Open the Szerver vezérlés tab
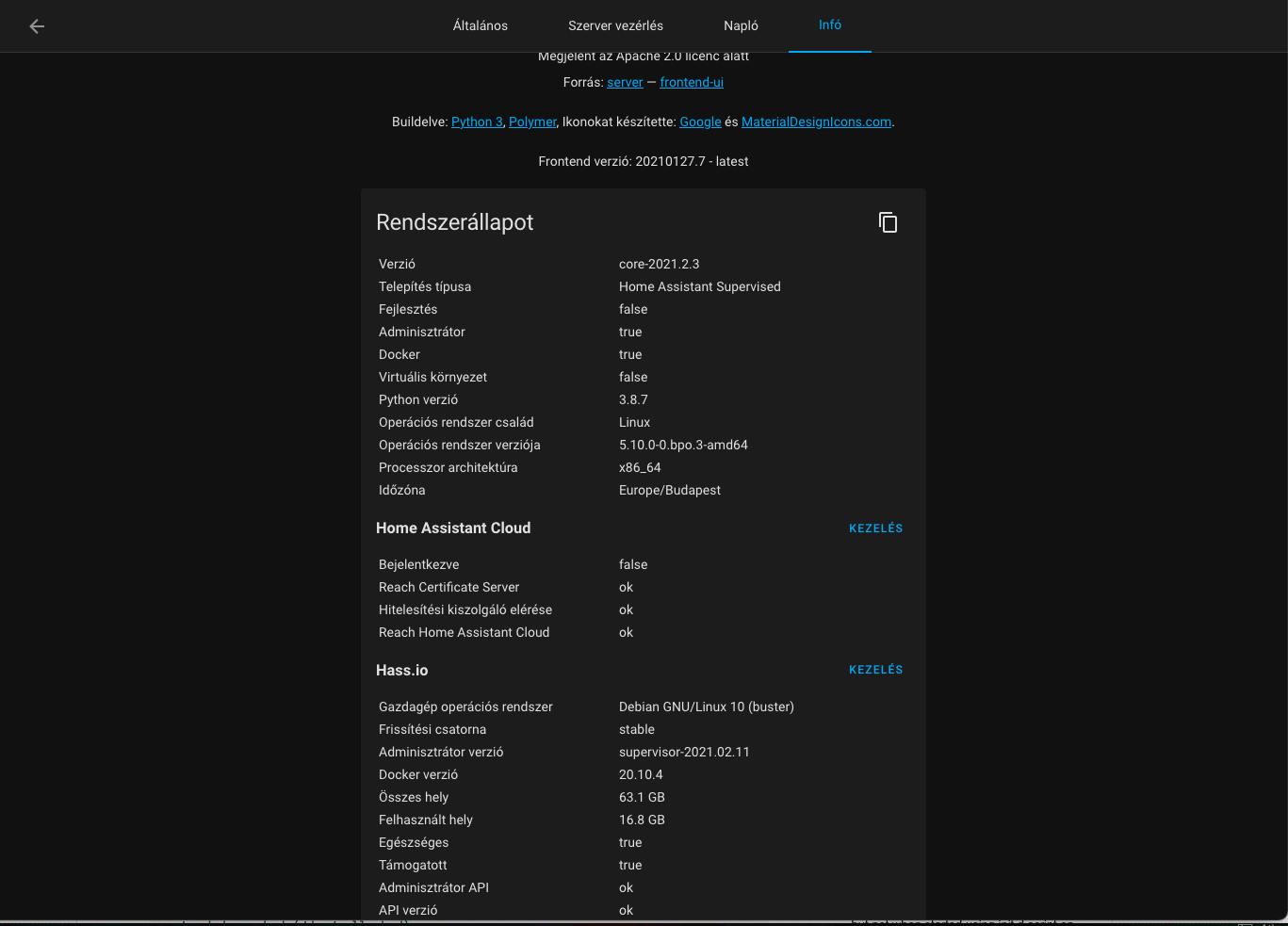This screenshot has width=1288, height=926. tap(615, 25)
